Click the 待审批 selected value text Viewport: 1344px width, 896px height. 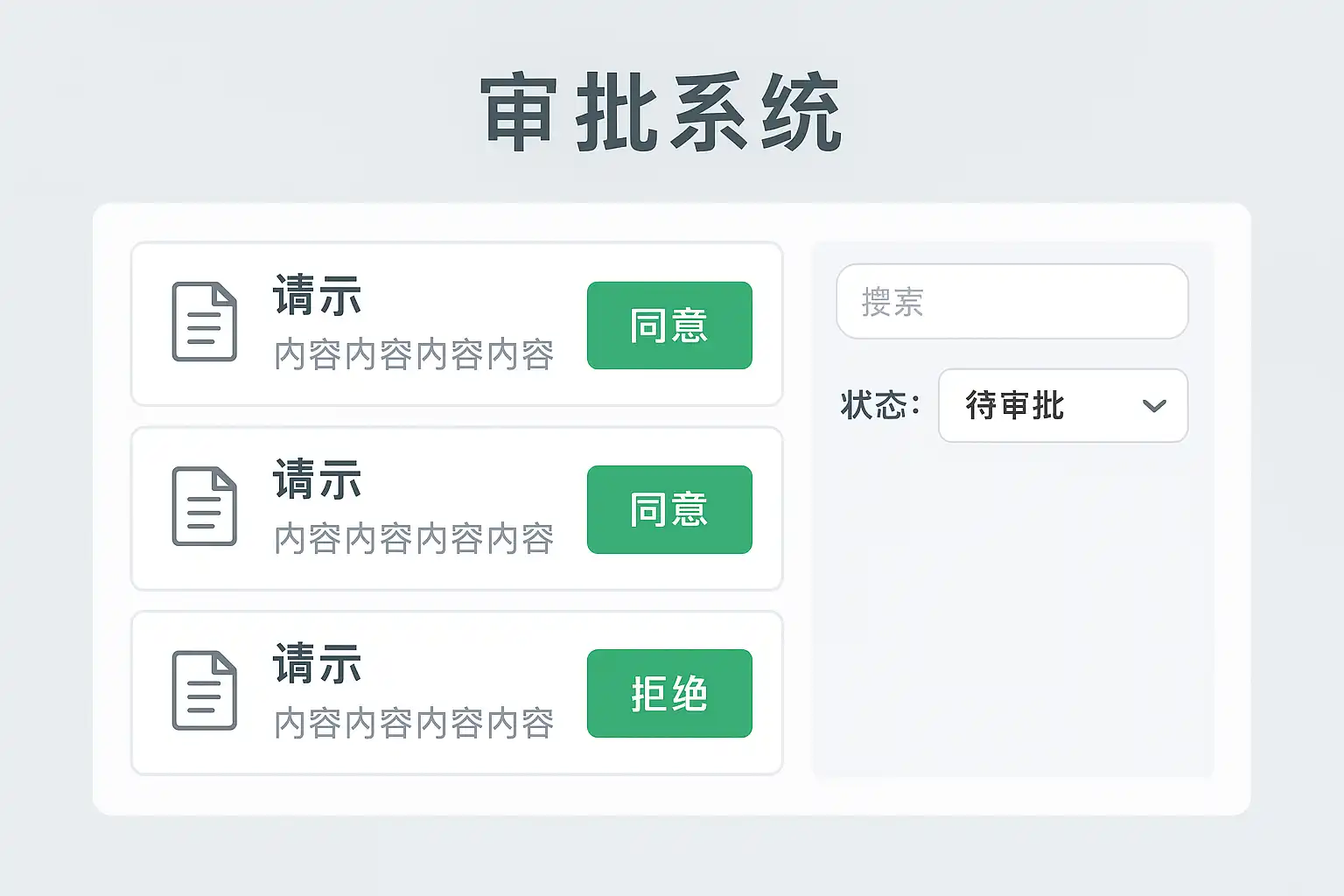(1015, 406)
